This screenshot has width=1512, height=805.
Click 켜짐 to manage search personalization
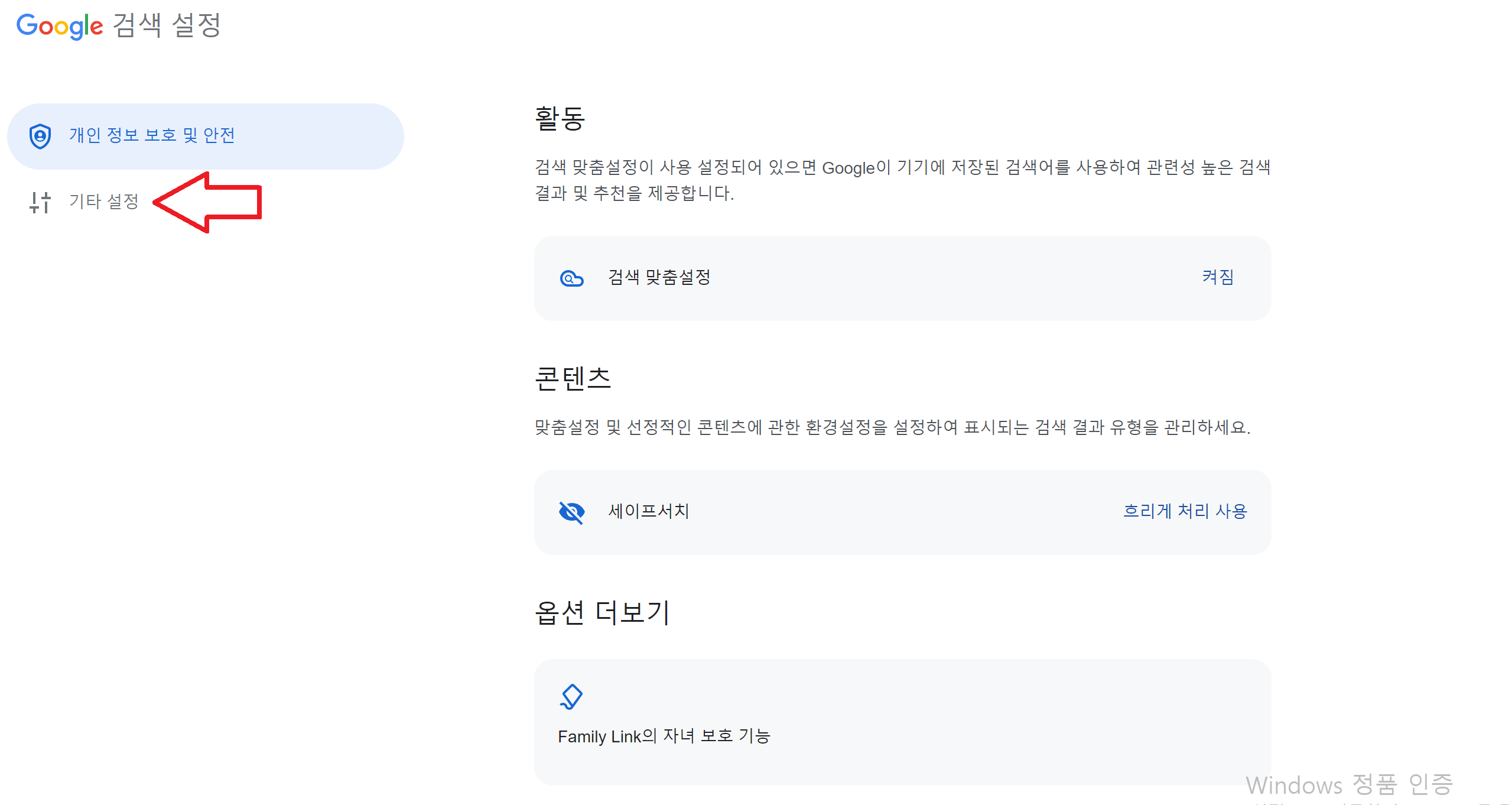click(1218, 278)
